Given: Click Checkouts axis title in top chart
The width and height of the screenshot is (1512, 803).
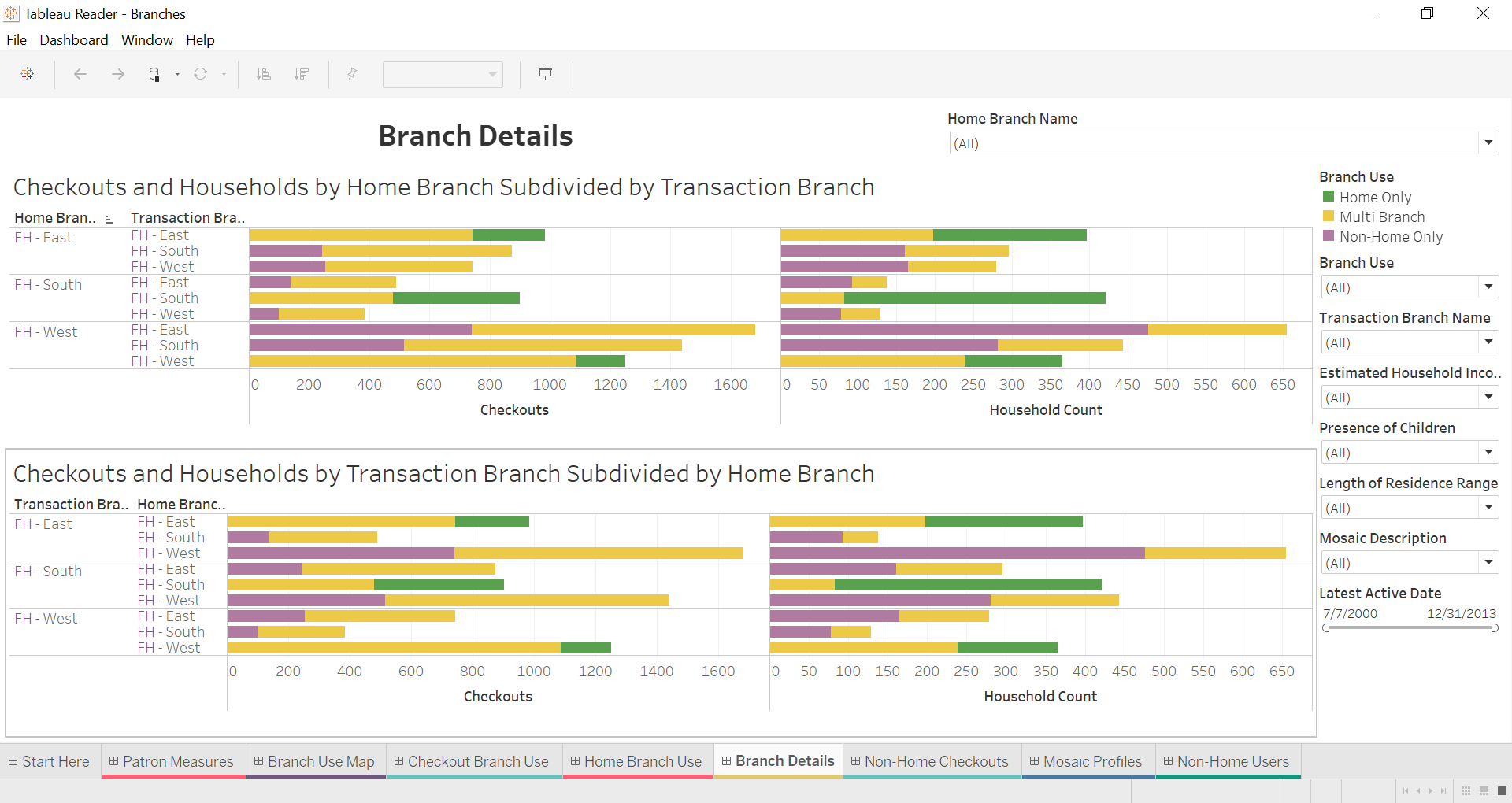Looking at the screenshot, I should pyautogui.click(x=514, y=410).
